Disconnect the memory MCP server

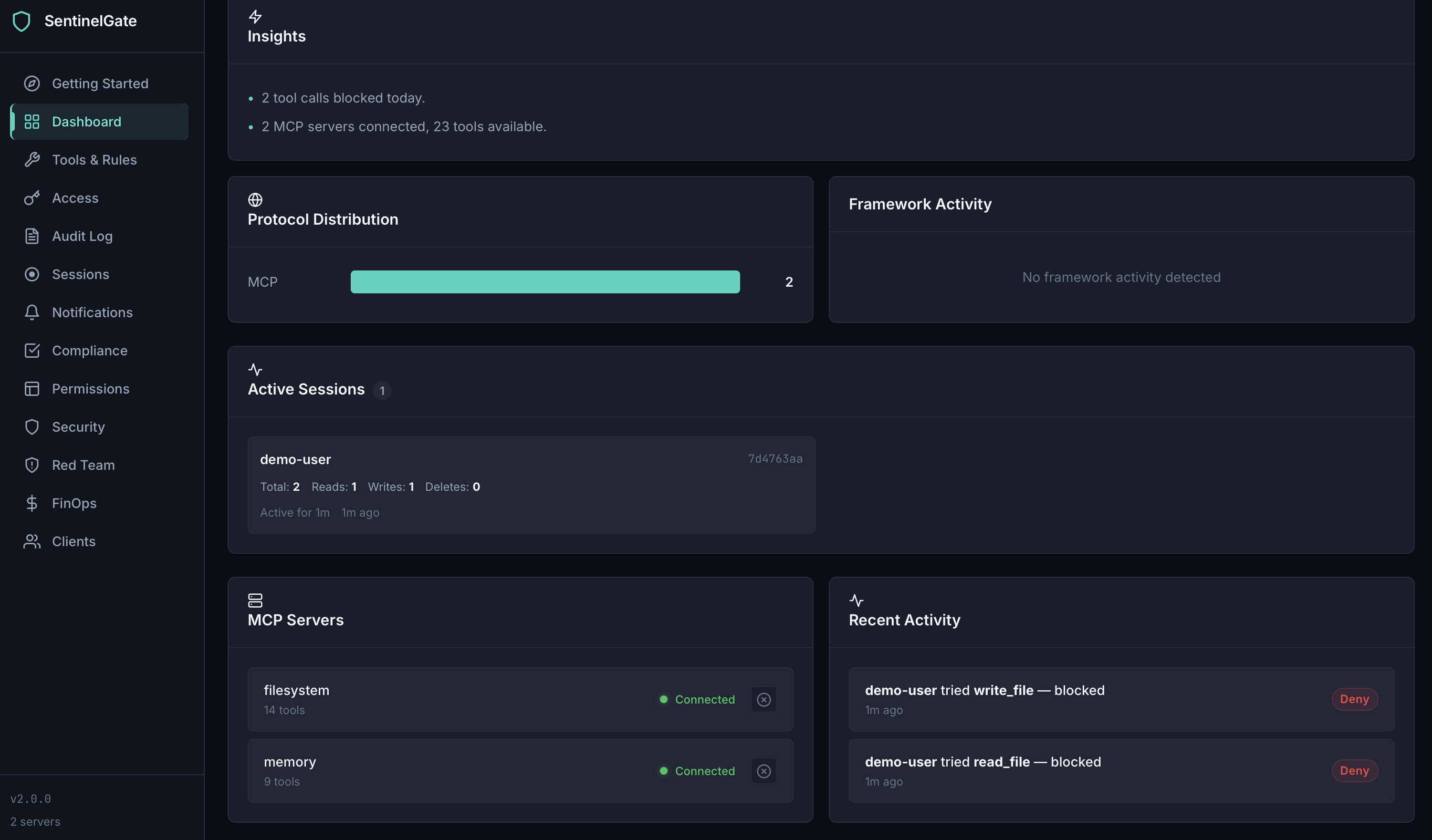(764, 771)
